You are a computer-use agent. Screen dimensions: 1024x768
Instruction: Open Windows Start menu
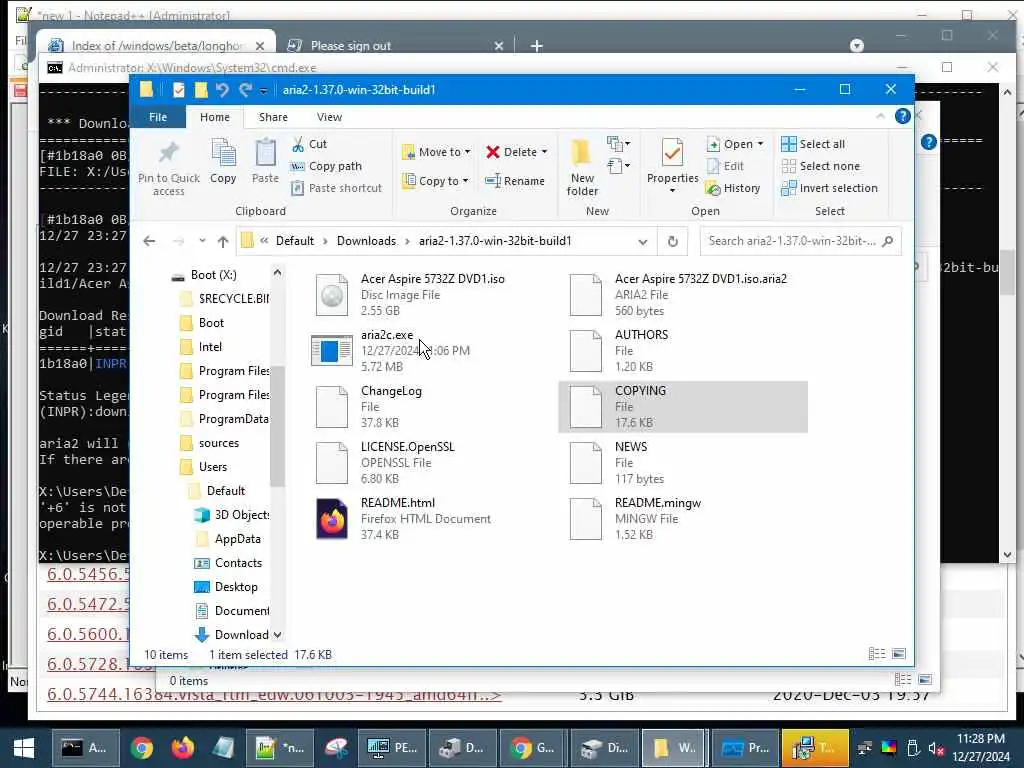click(x=24, y=748)
